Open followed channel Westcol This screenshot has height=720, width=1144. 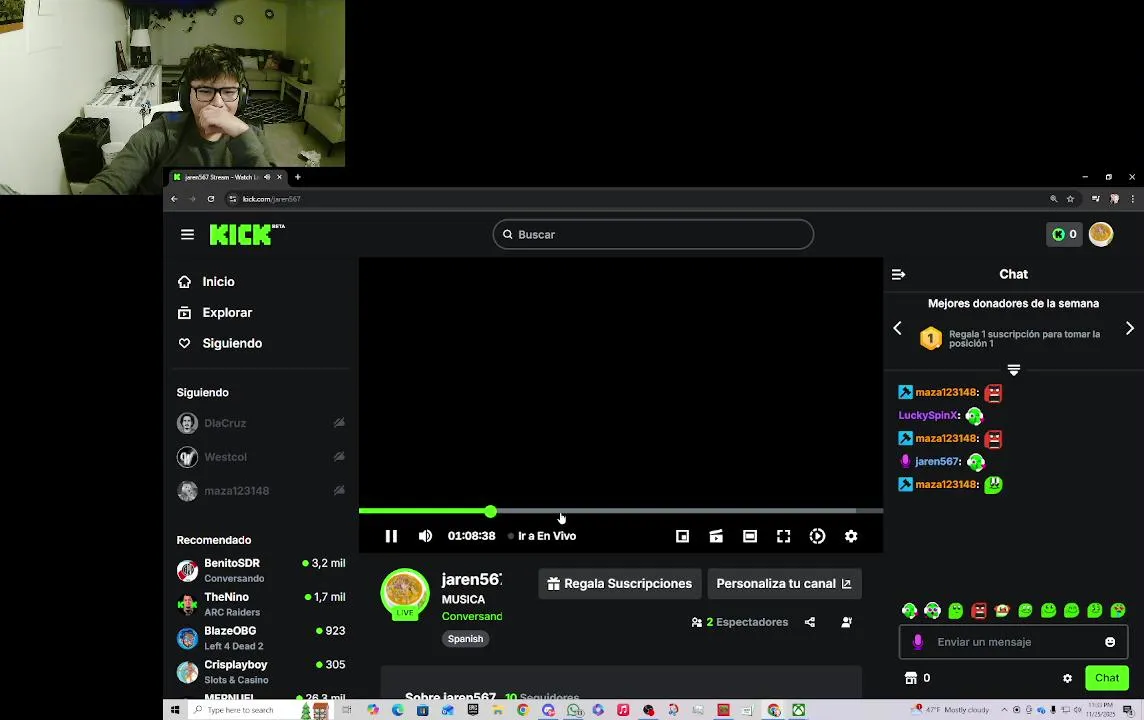pos(260,457)
